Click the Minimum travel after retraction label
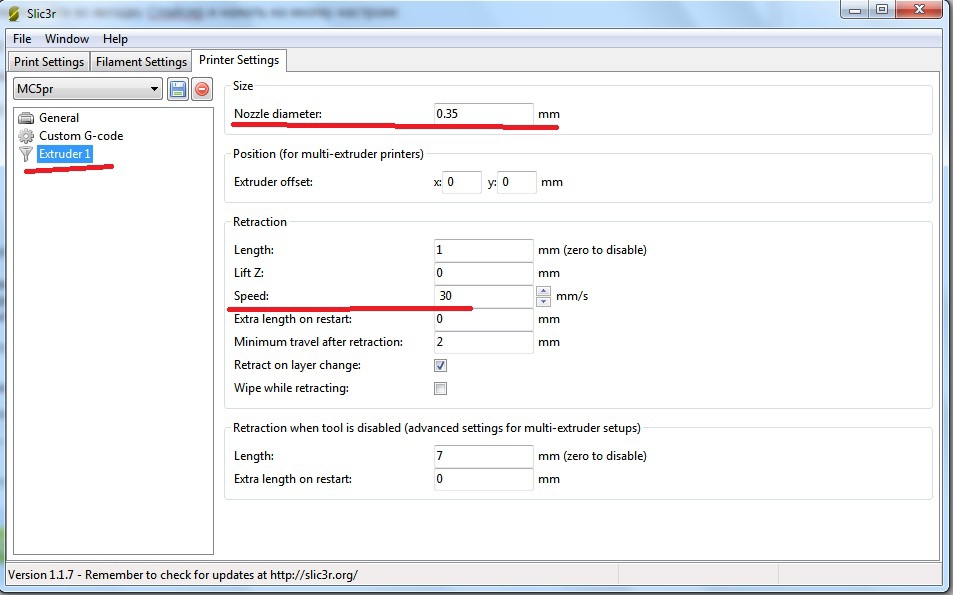Viewport: 953px width, 595px height. click(x=318, y=342)
